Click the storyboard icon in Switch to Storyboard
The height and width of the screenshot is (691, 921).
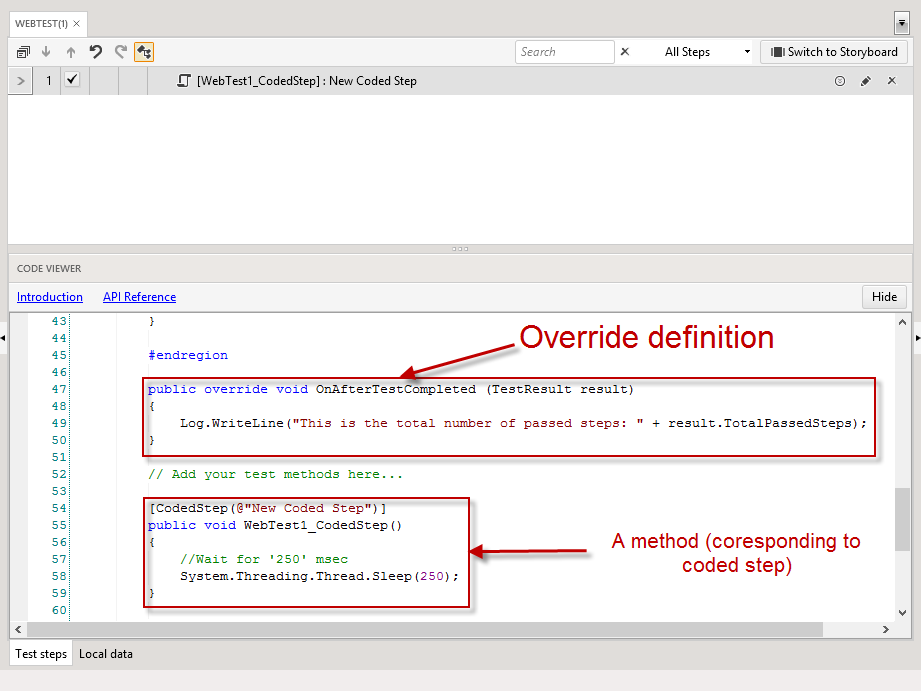[777, 52]
